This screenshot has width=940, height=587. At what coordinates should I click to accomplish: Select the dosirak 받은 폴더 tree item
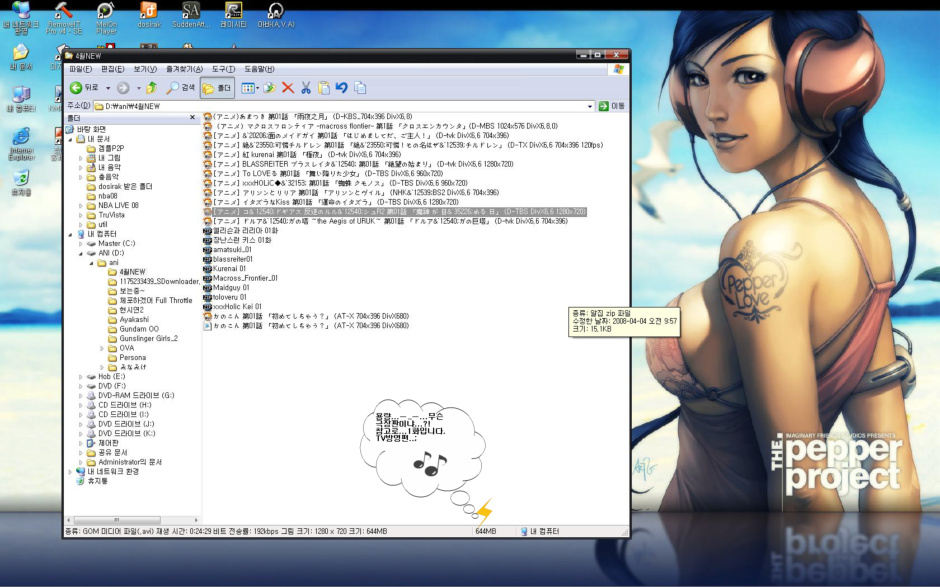125,186
